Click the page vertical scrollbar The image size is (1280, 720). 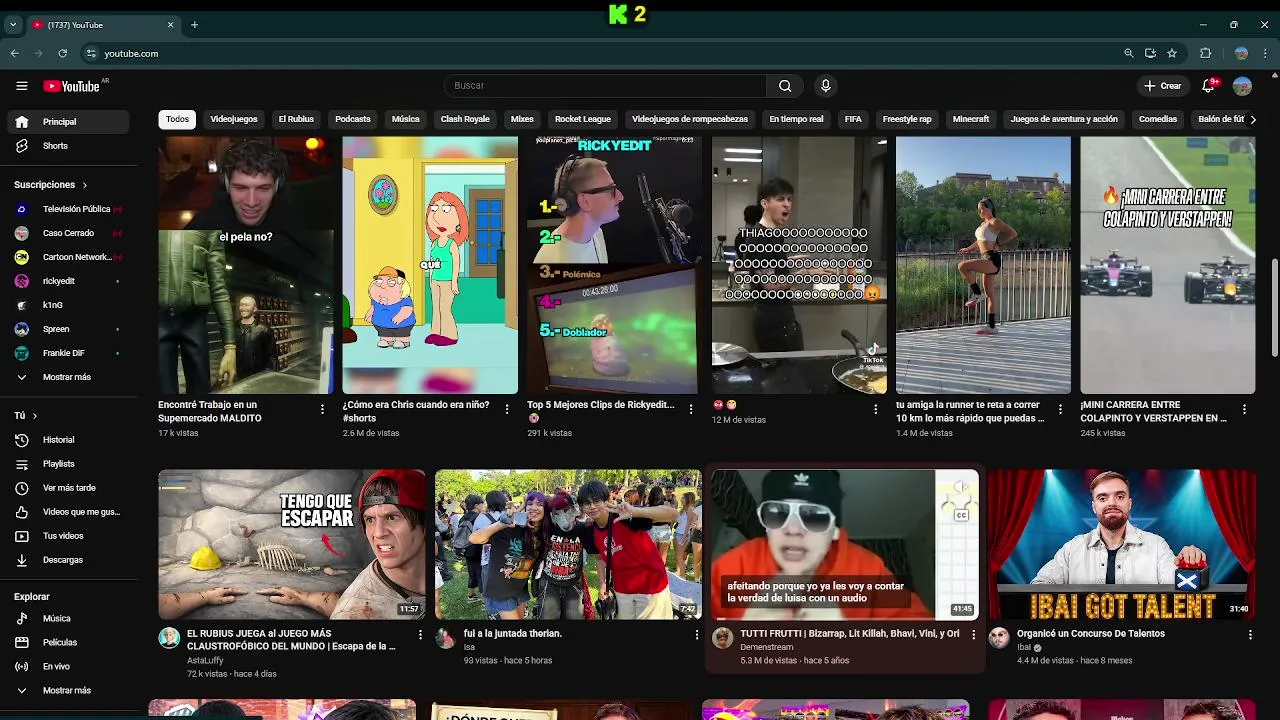(1274, 307)
